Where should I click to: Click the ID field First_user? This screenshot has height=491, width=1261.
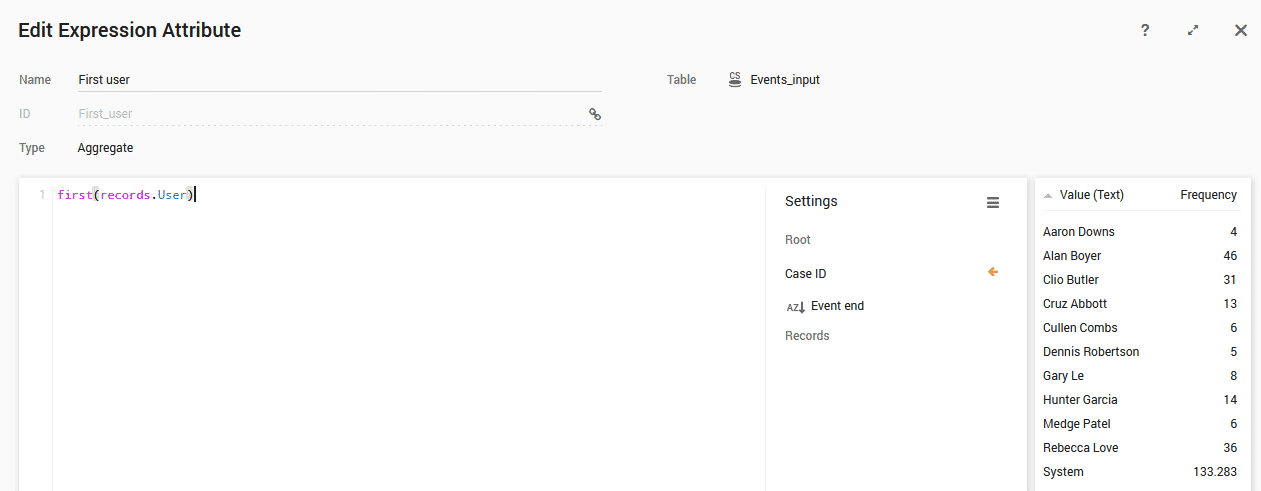tap(328, 114)
